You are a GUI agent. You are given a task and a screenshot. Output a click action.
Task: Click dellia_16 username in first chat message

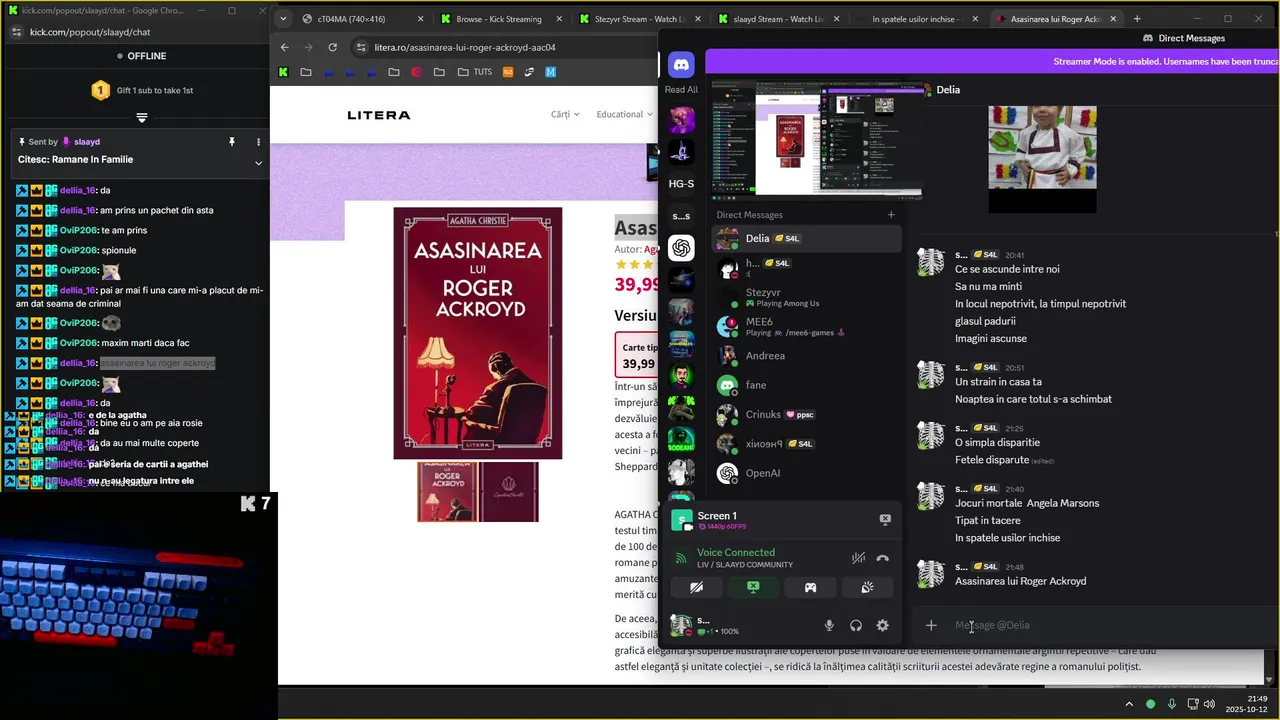click(77, 190)
